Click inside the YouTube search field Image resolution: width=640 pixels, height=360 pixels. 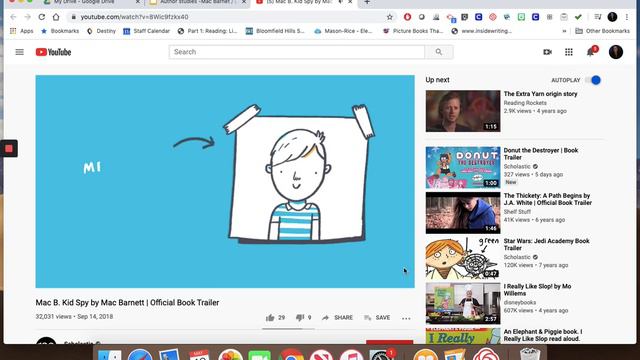point(297,52)
